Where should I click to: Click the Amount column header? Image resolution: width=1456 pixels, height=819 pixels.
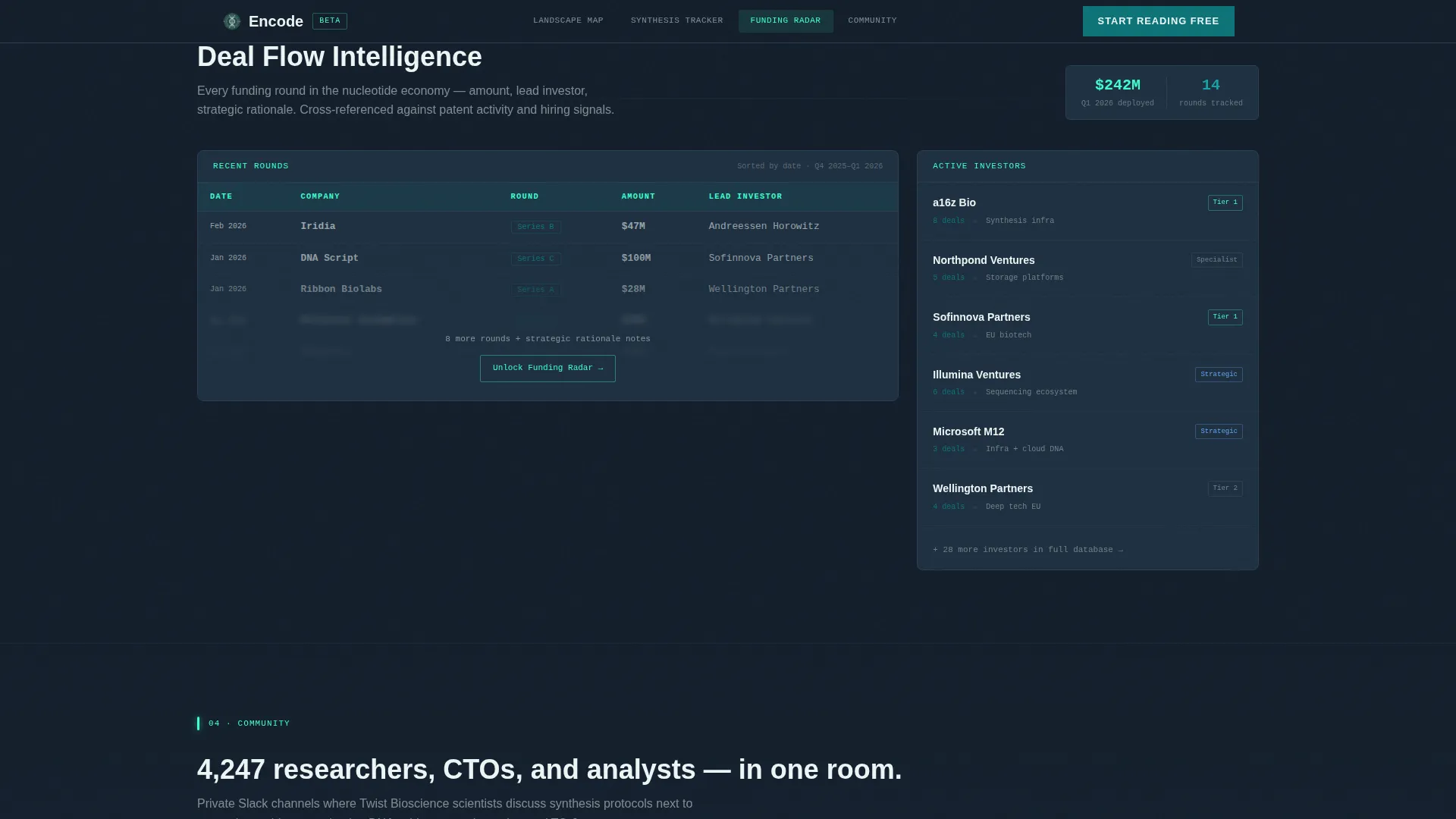tap(639, 196)
